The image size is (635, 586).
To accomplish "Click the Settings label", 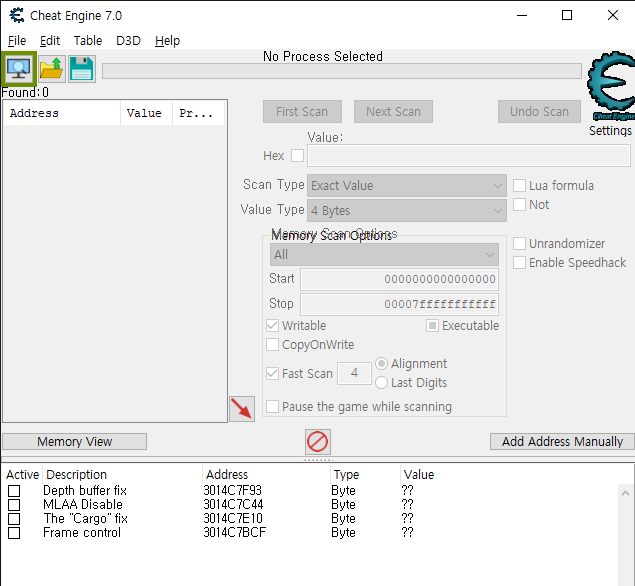I will [x=610, y=130].
